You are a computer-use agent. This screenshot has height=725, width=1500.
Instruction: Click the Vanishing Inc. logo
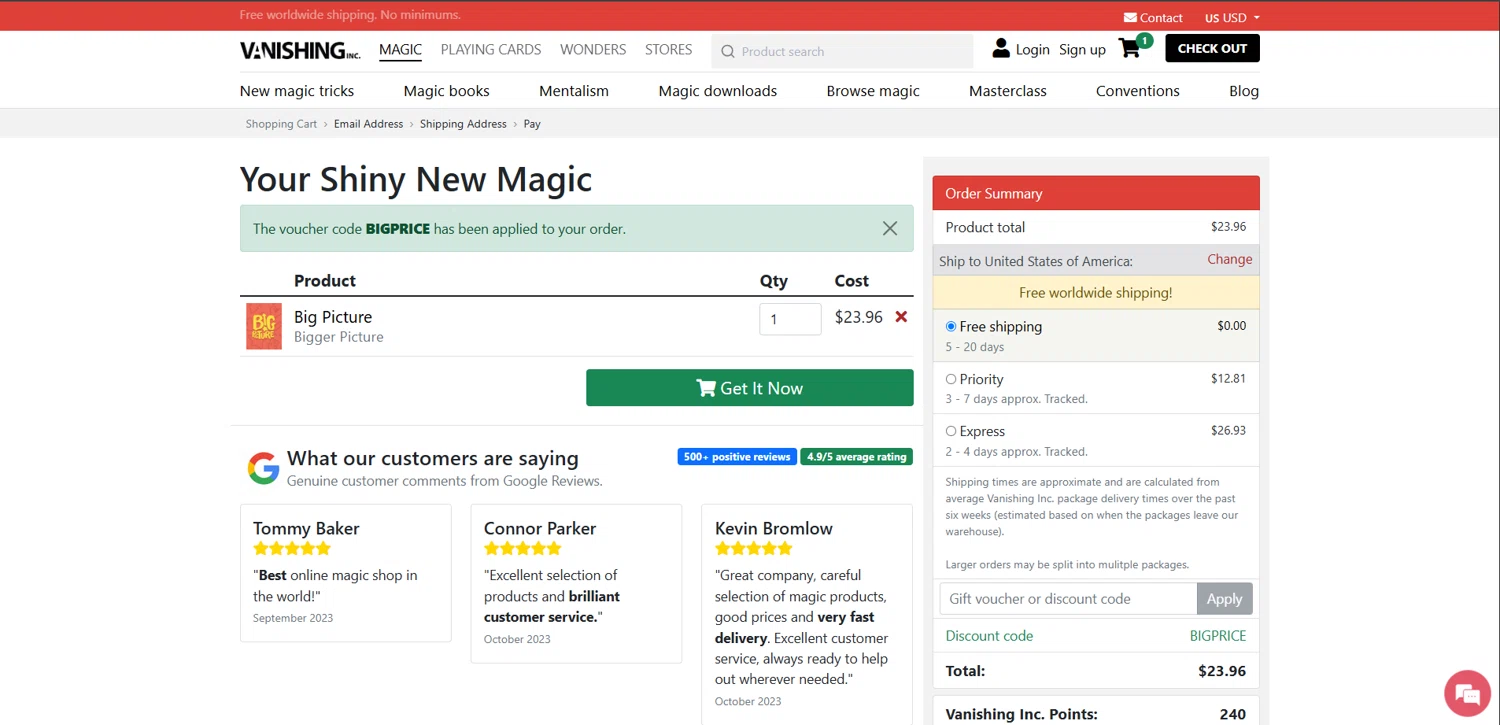click(300, 50)
